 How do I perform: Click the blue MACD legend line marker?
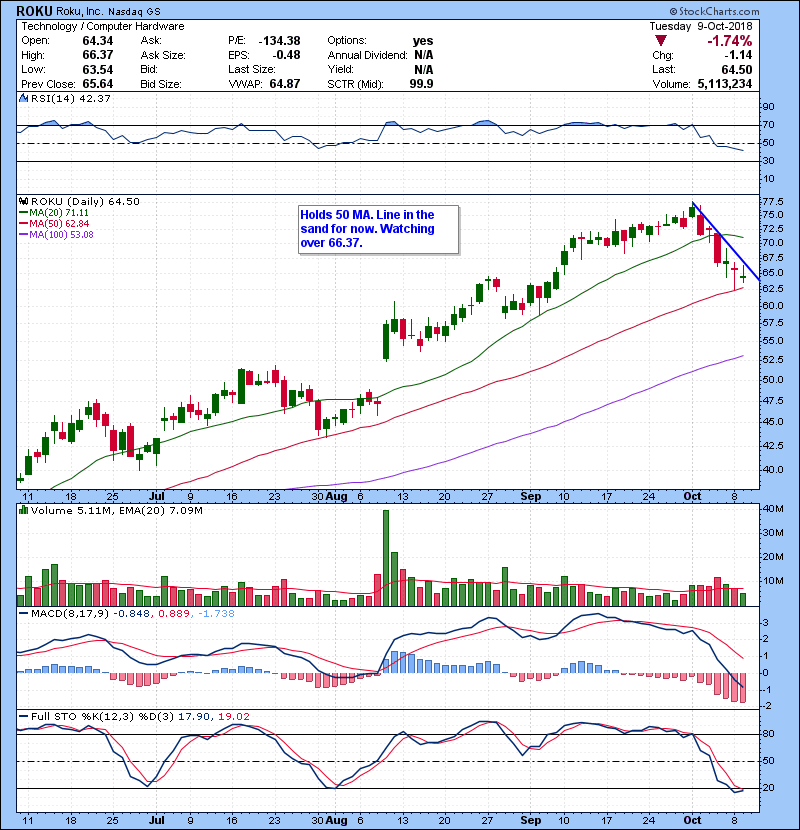click(x=23, y=614)
